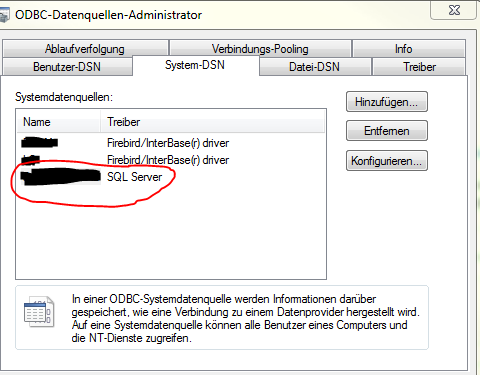480x375 pixels.
Task: Click the ODBC-Datenquellen-Administrator title text
Action: 109,15
